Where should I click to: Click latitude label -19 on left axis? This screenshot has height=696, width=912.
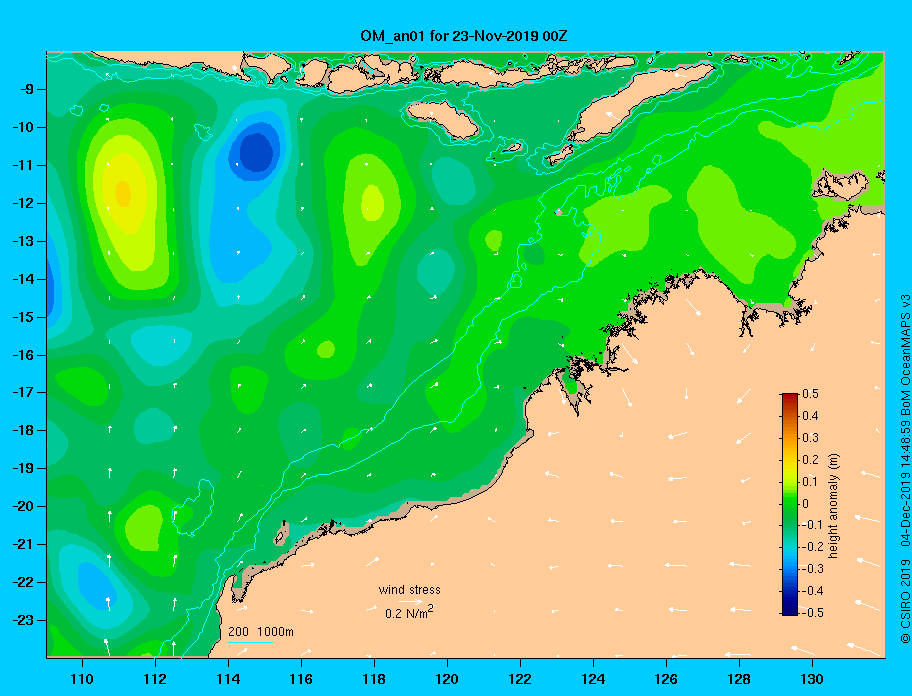23,468
